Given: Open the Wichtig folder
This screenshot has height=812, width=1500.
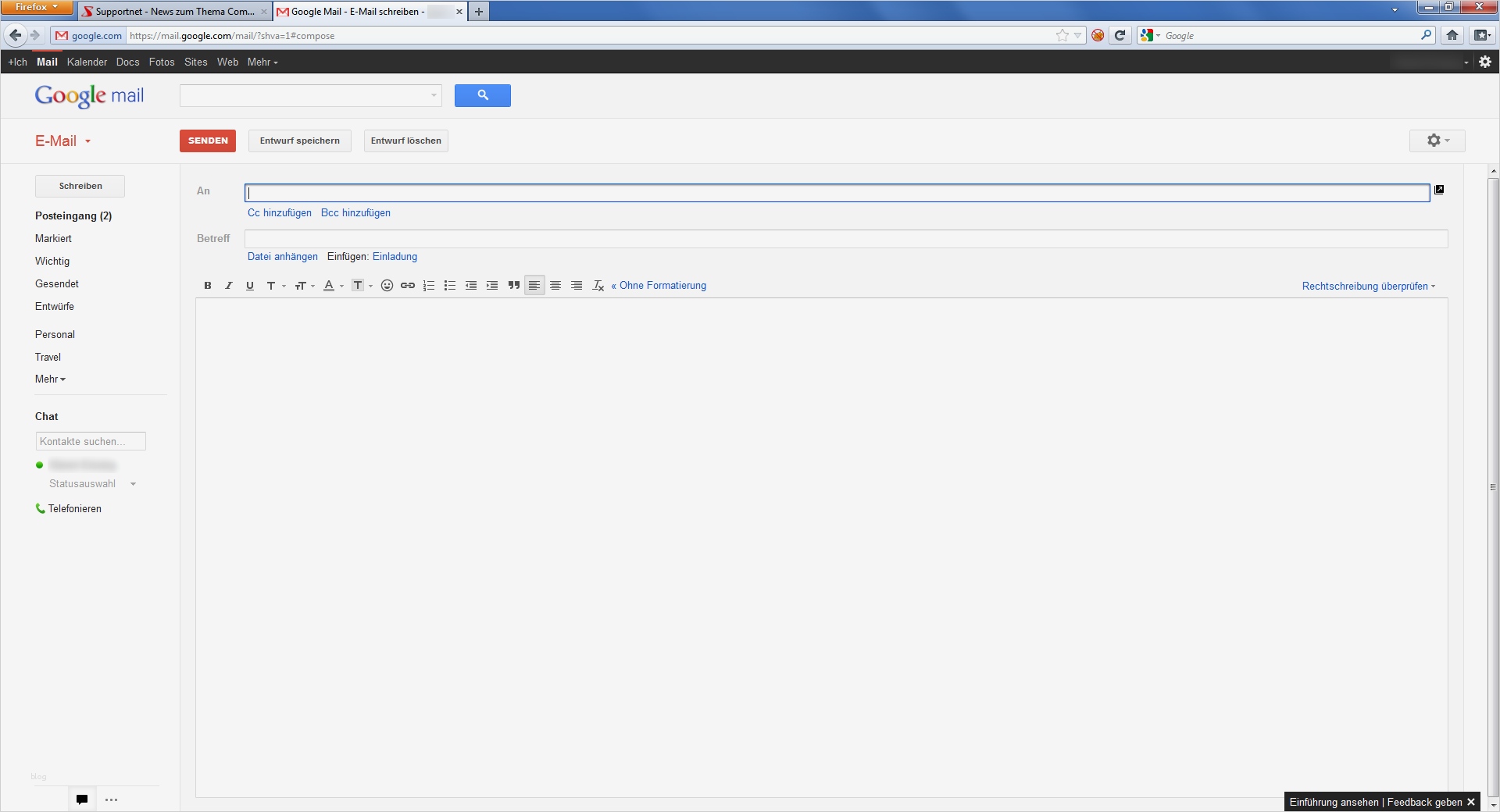Looking at the screenshot, I should click(52, 262).
